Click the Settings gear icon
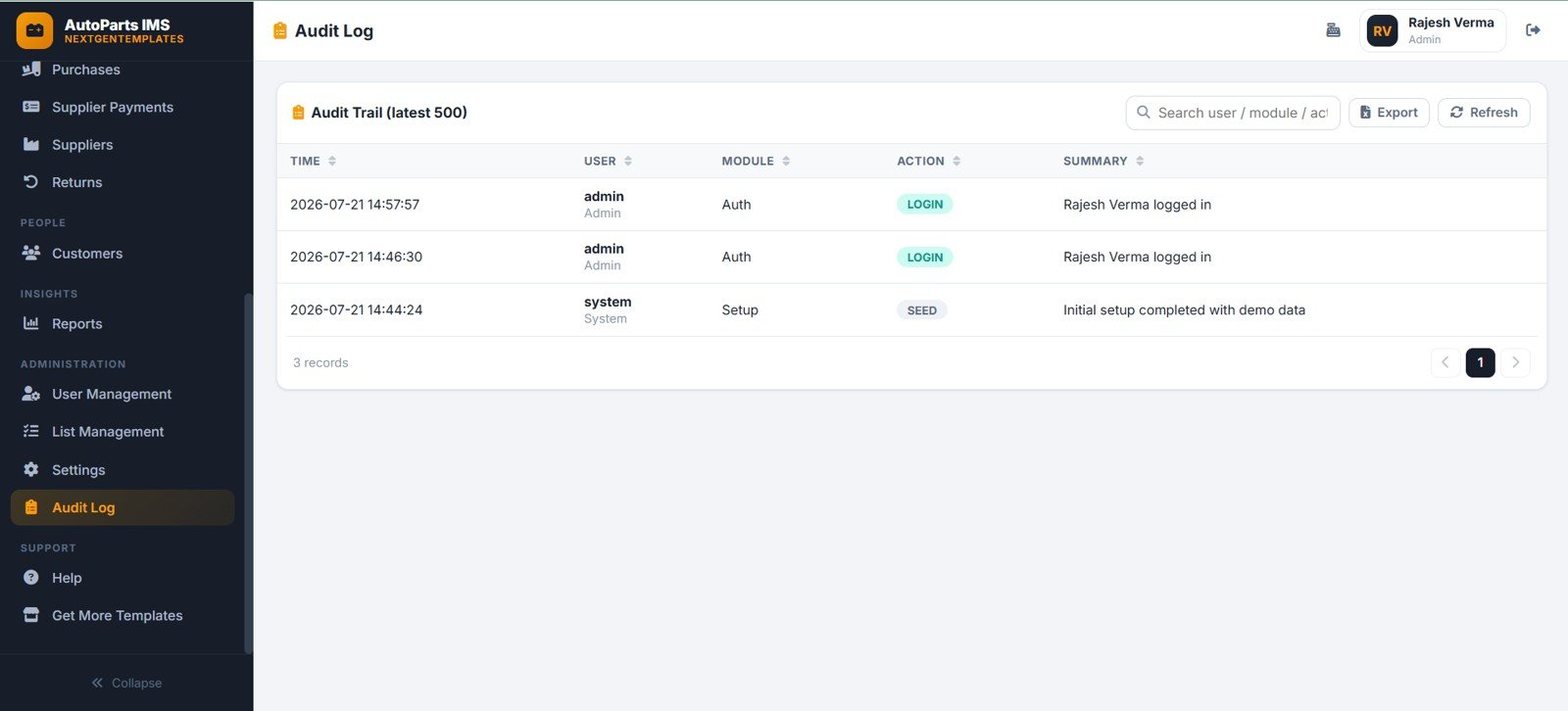 pos(31,469)
